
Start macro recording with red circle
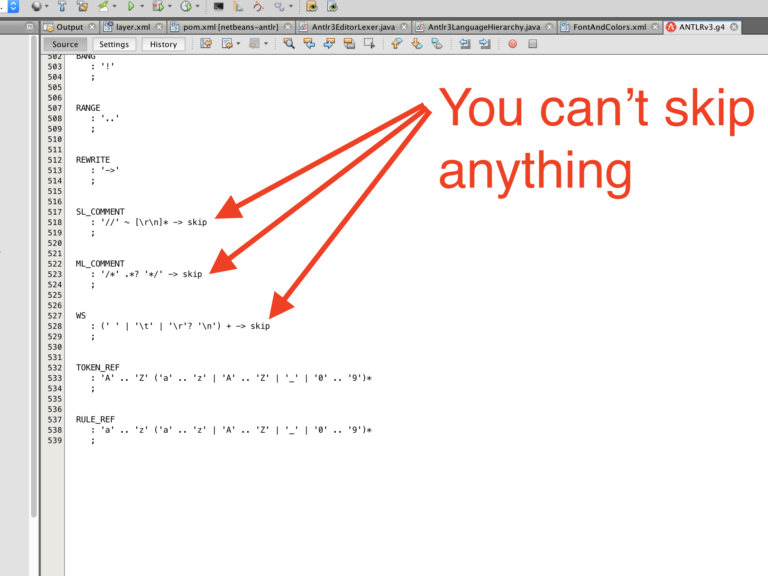pyautogui.click(x=512, y=44)
